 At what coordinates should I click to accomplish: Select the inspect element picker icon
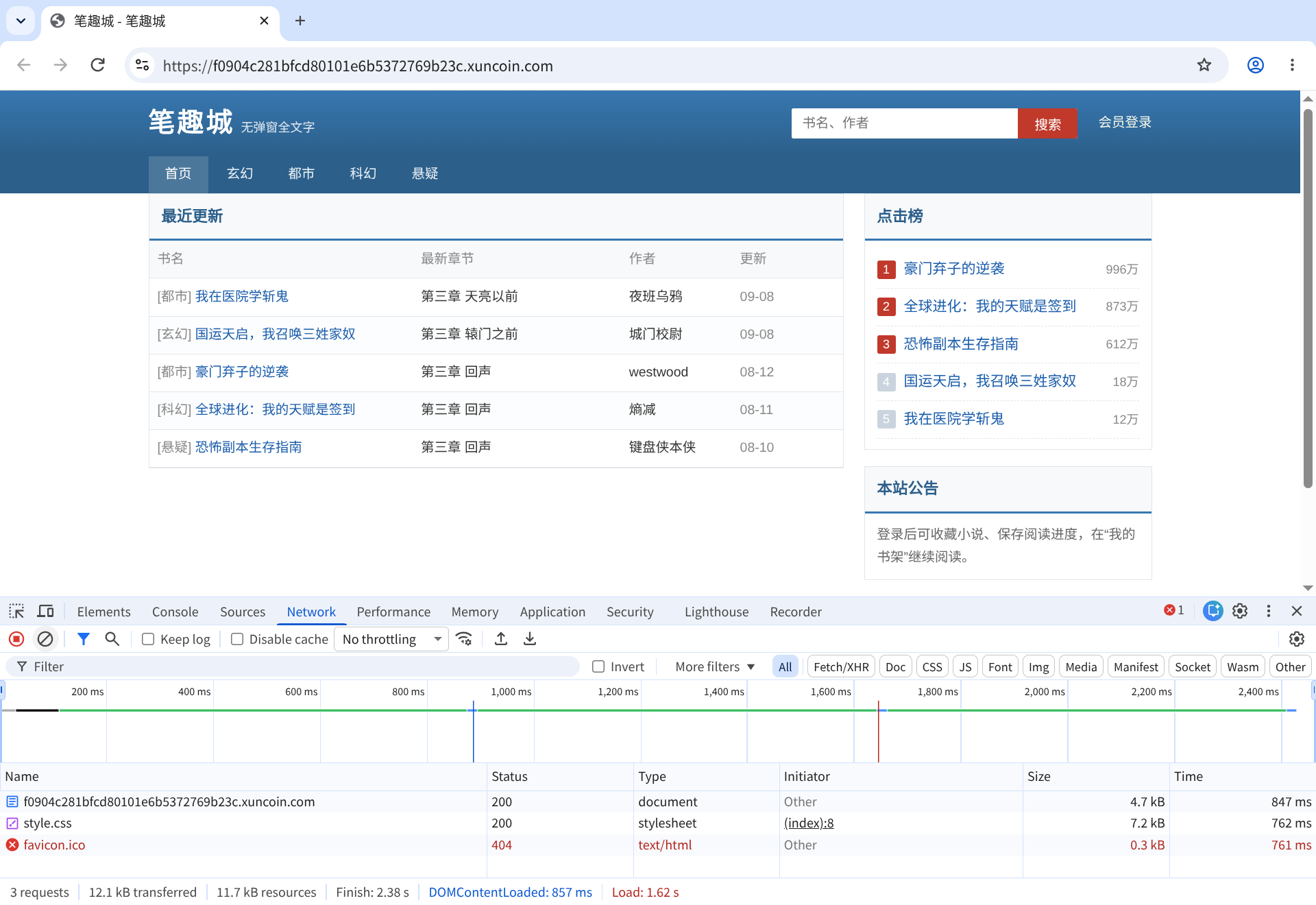tap(16, 611)
